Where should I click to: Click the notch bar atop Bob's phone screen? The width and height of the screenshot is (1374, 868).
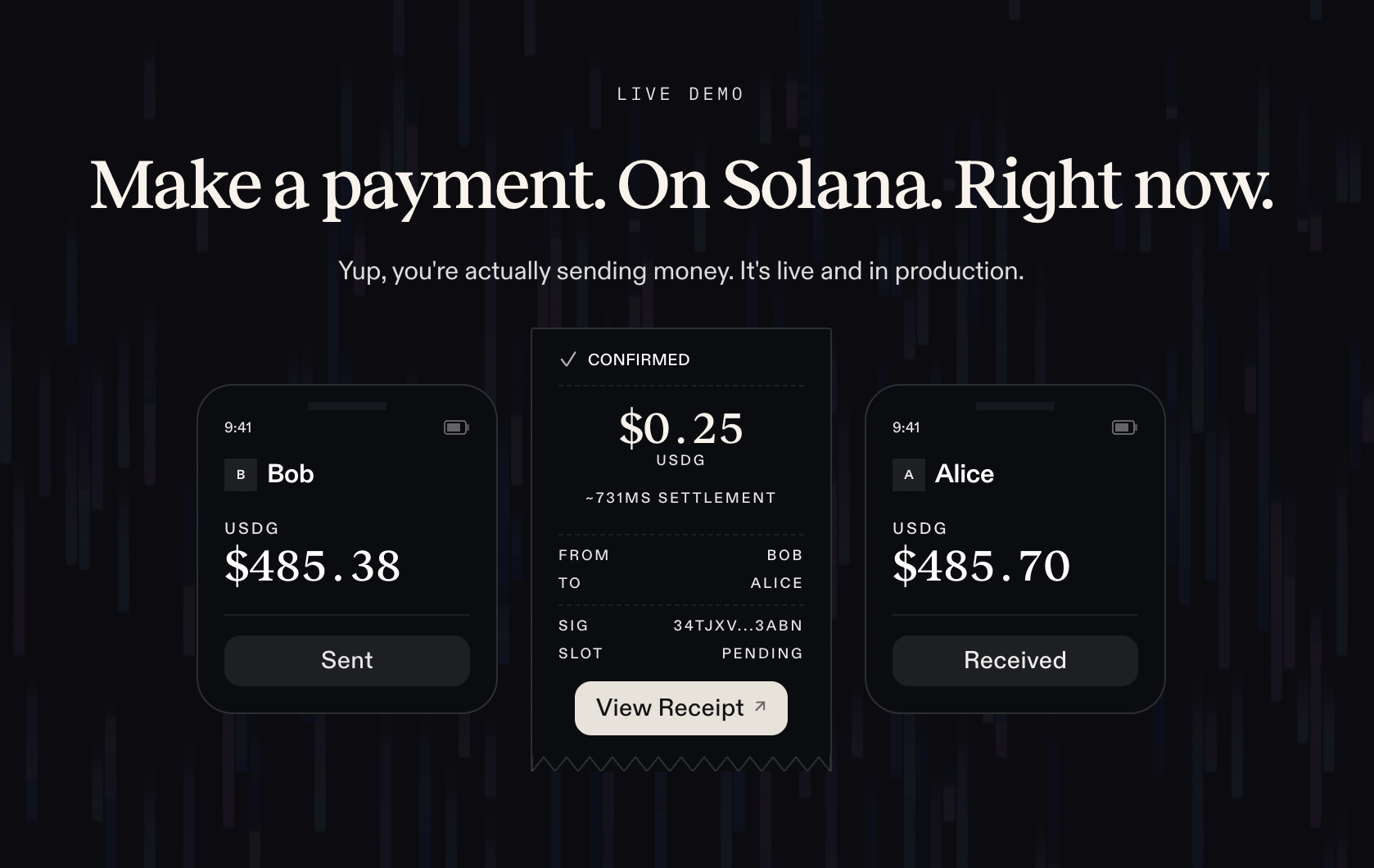tap(346, 405)
